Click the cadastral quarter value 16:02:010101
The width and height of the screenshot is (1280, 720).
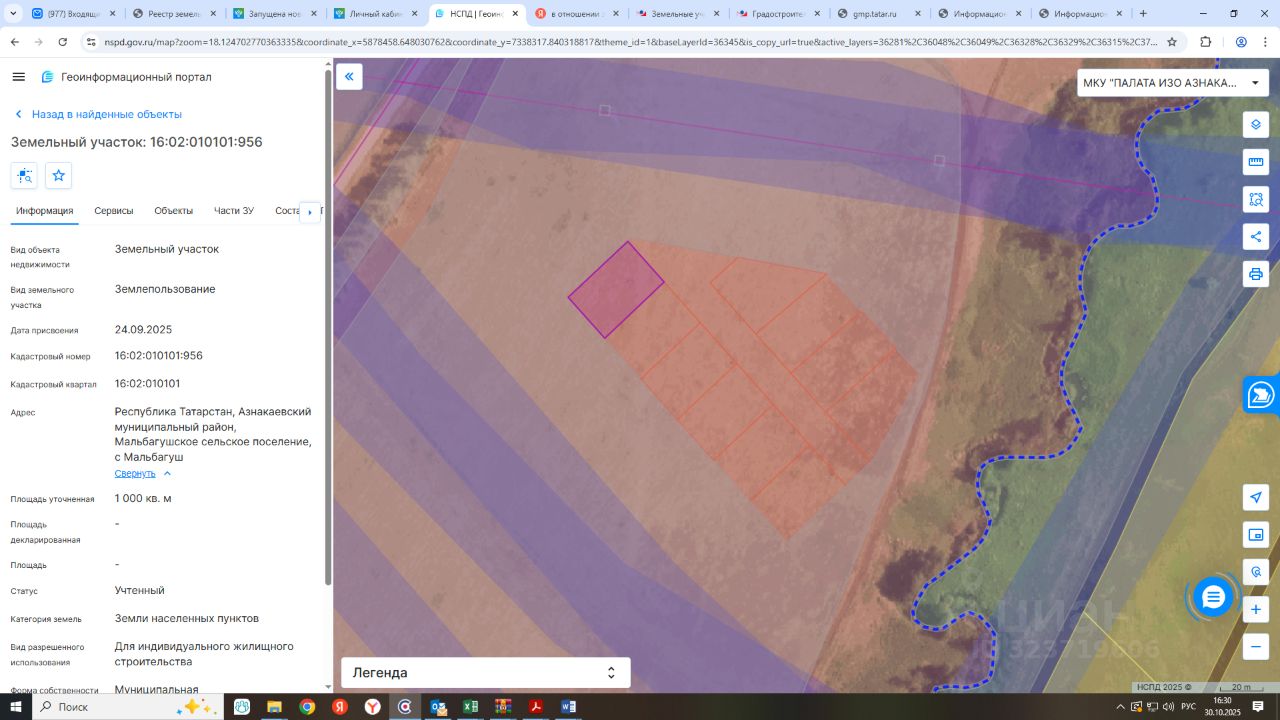pyautogui.click(x=148, y=384)
